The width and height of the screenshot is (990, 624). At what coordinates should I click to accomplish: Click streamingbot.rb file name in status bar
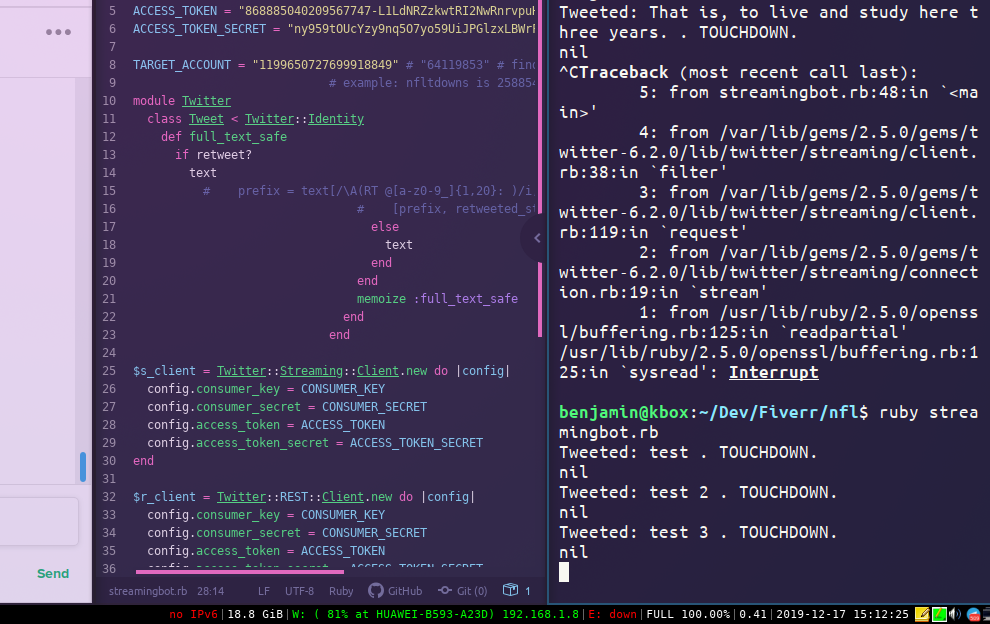[148, 591]
